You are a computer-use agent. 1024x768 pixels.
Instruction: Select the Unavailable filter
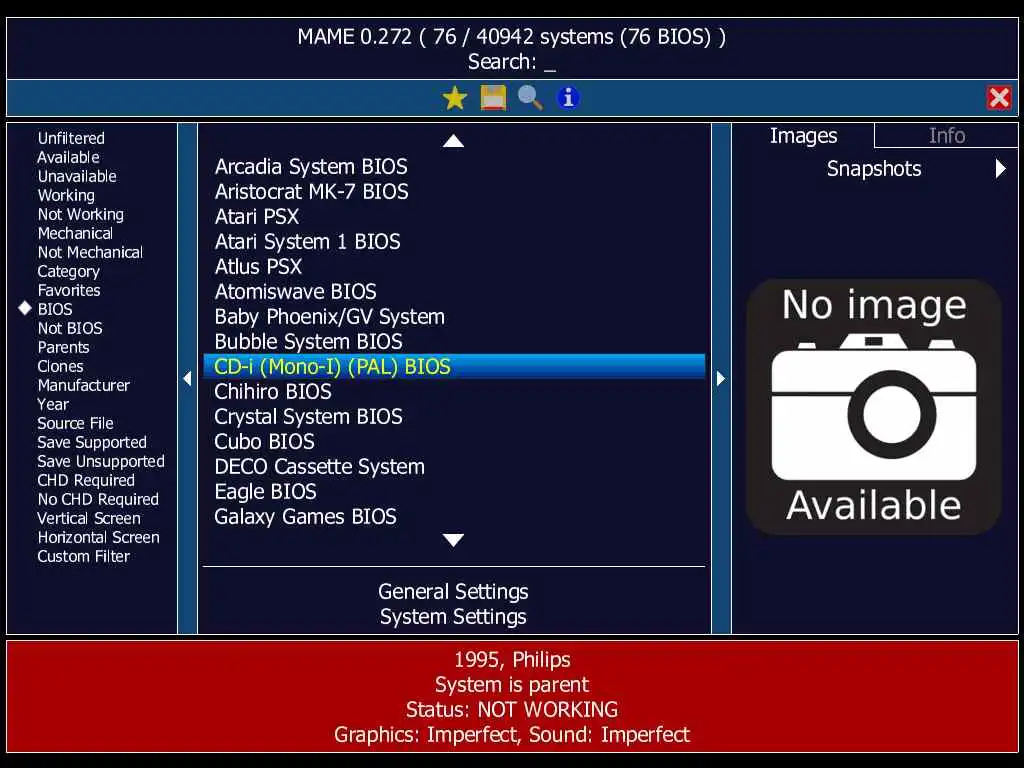pos(77,176)
